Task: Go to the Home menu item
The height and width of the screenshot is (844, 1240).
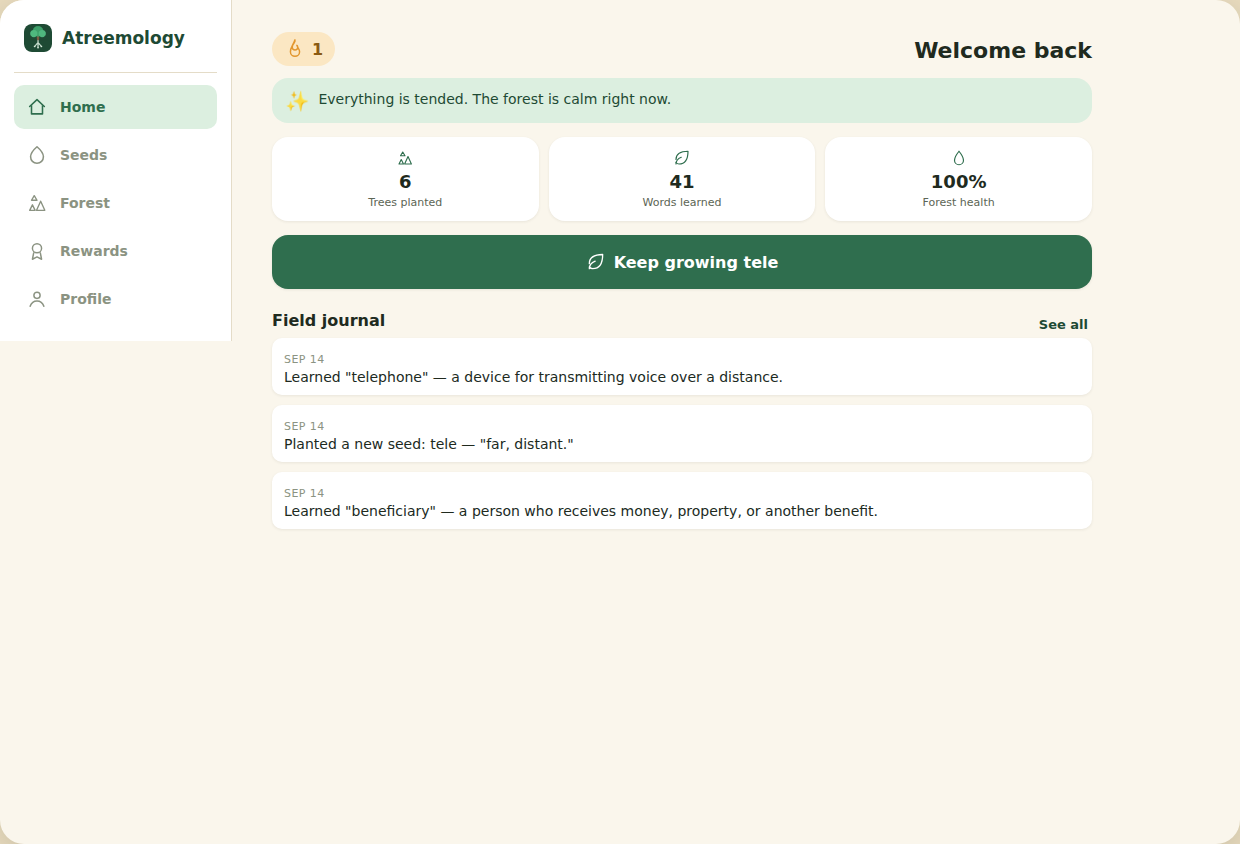Action: [115, 107]
